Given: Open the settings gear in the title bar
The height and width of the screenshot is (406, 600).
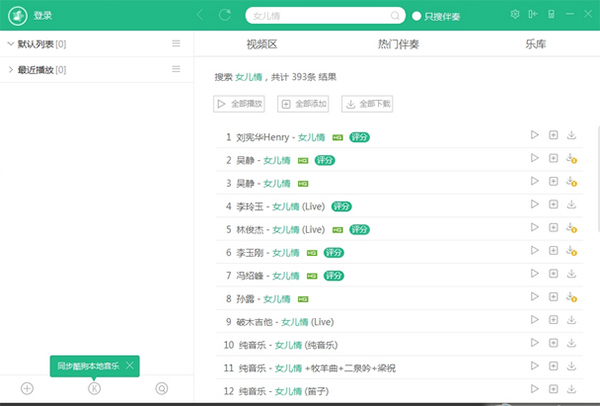Looking at the screenshot, I should point(515,15).
